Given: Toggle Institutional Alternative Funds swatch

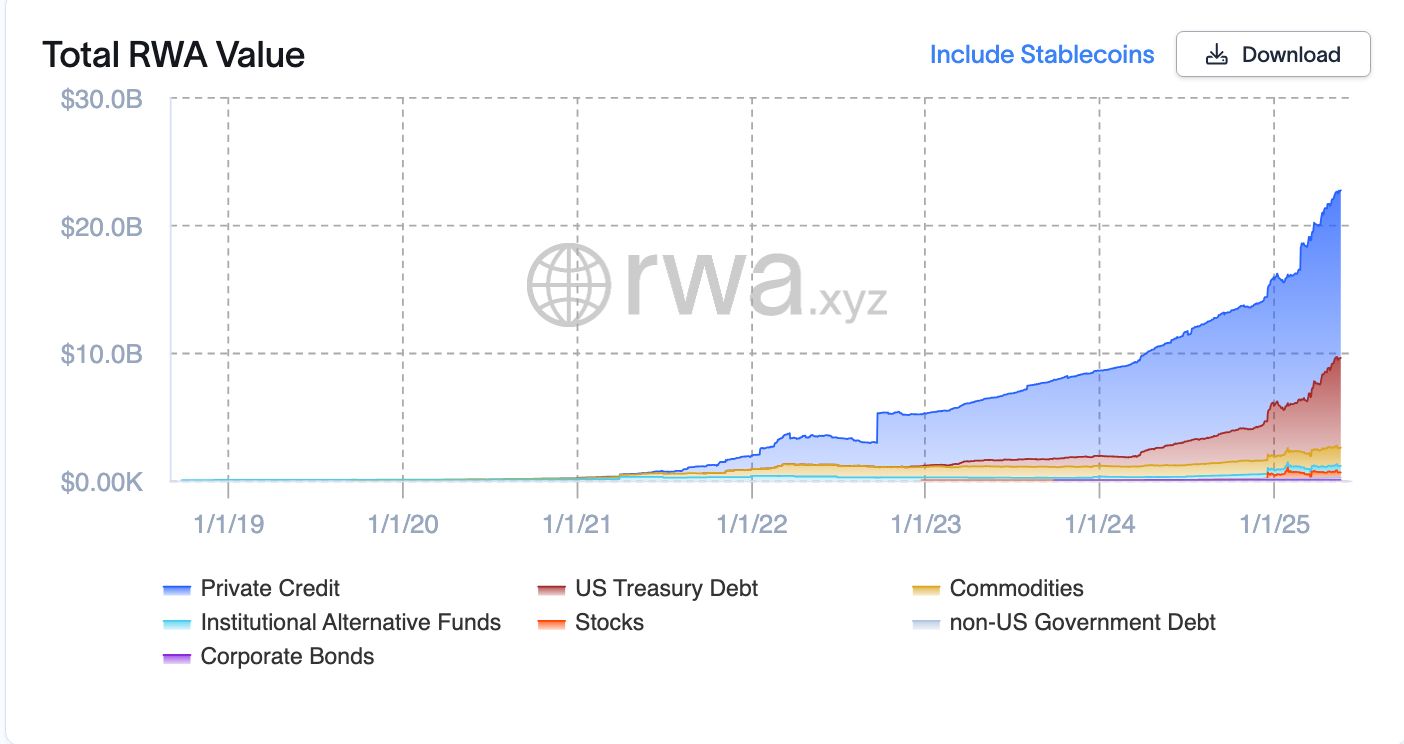Looking at the screenshot, I should tap(176, 624).
